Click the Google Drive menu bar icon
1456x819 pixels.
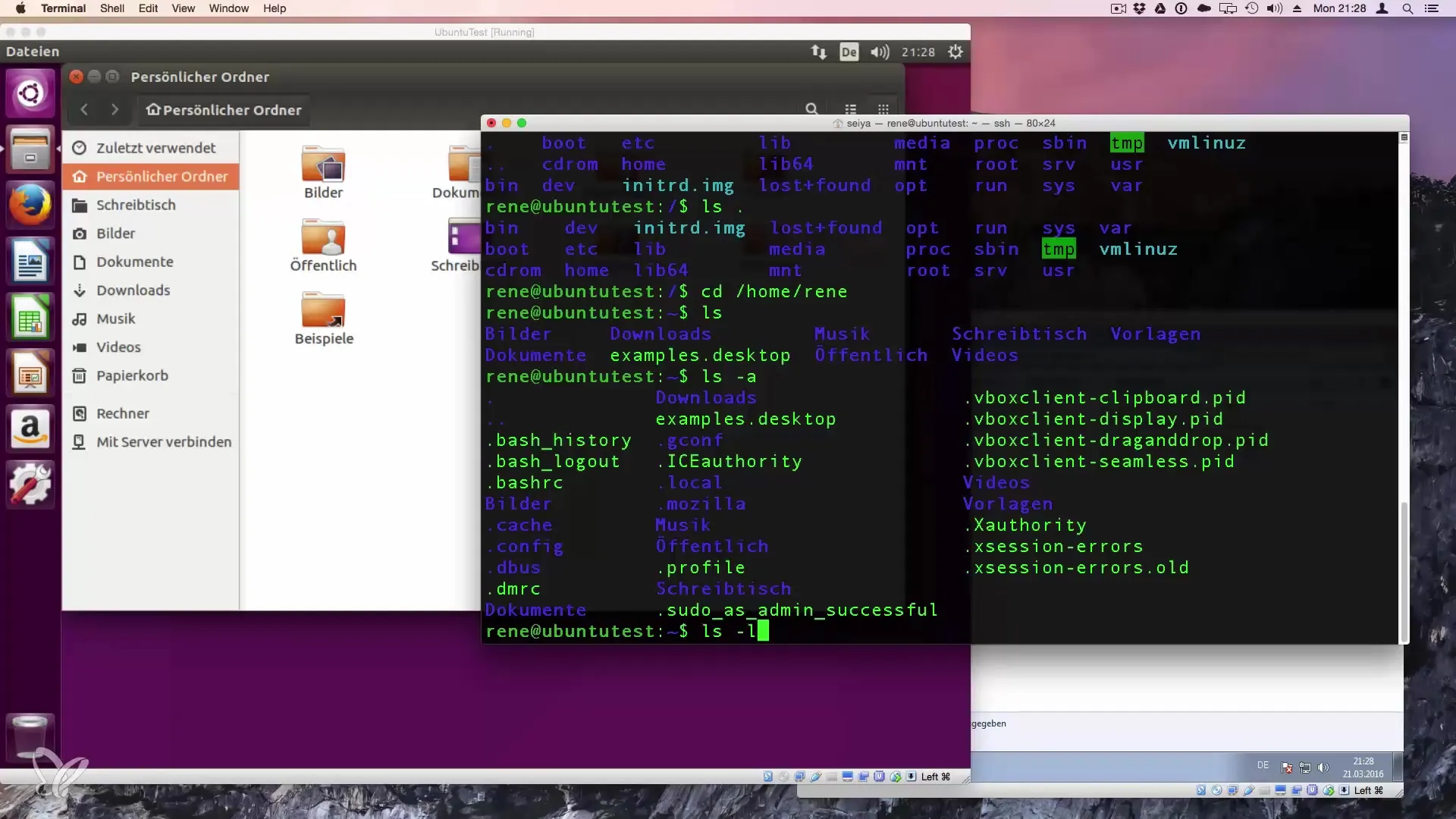1160,8
